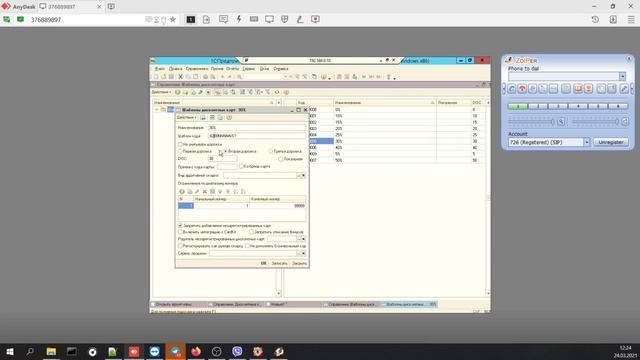
Task: Toggle 'Запретить списание бонусов' checkbox
Action: [x=251, y=232]
